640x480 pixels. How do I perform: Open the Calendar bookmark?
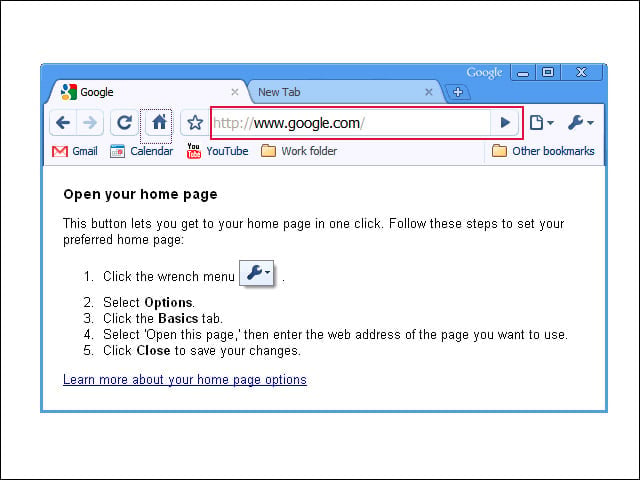point(141,151)
